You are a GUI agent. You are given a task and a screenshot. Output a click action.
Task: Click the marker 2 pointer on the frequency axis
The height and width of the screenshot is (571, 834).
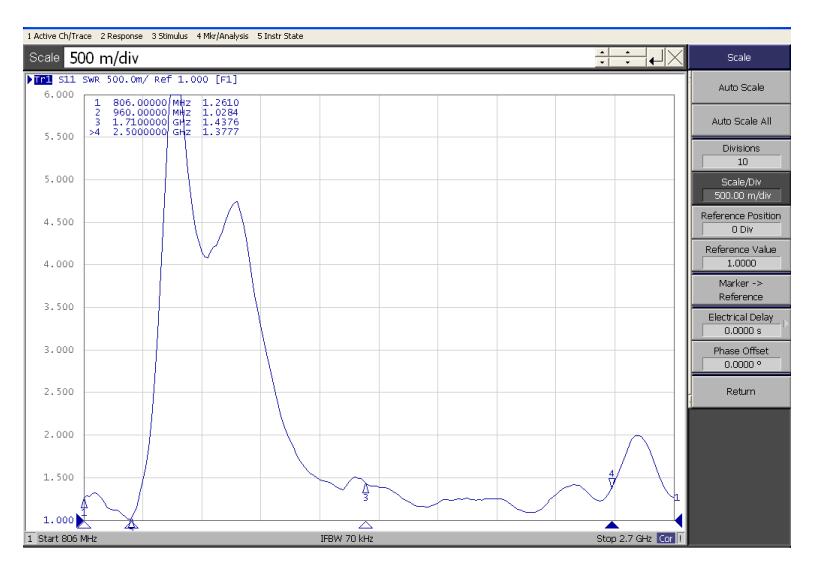(x=131, y=525)
